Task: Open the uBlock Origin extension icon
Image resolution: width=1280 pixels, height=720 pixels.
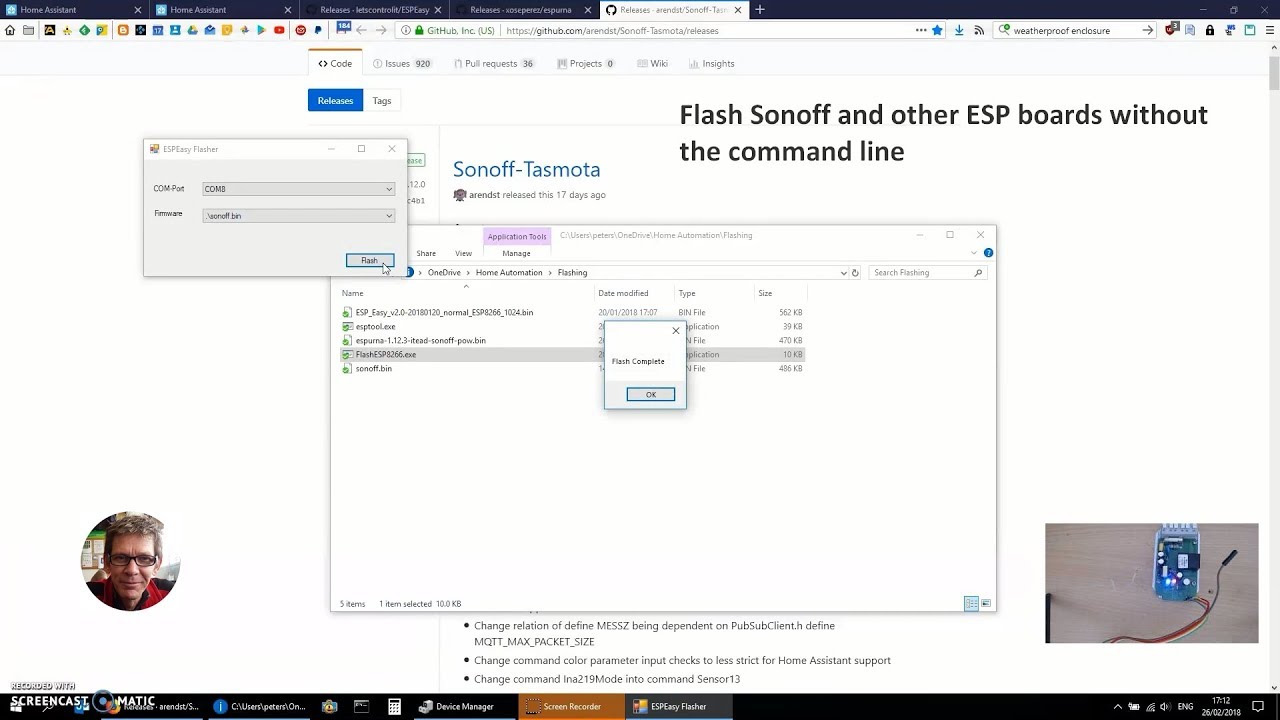Action: [1171, 31]
